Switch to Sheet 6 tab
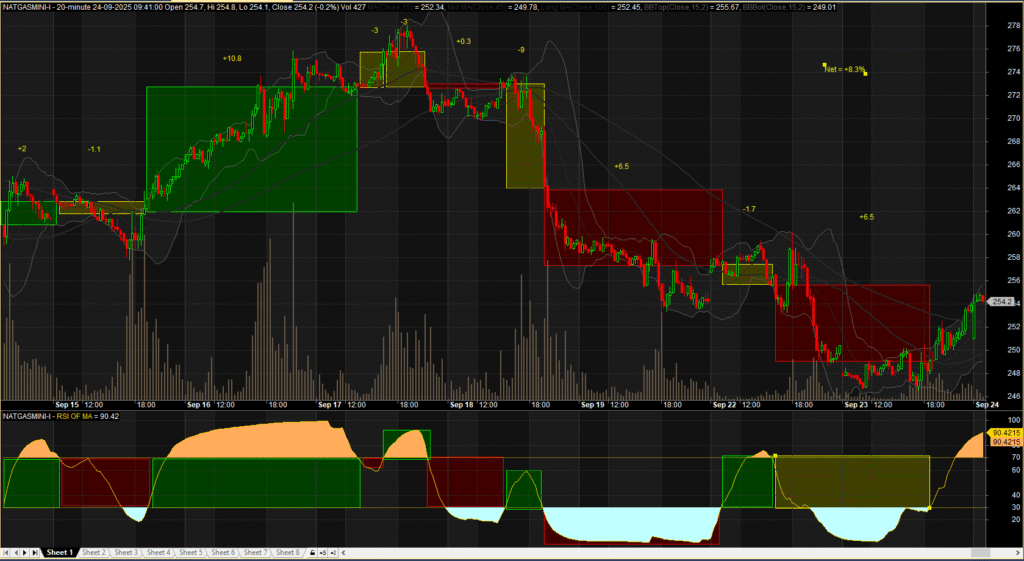This screenshot has width=1024, height=561. (223, 553)
